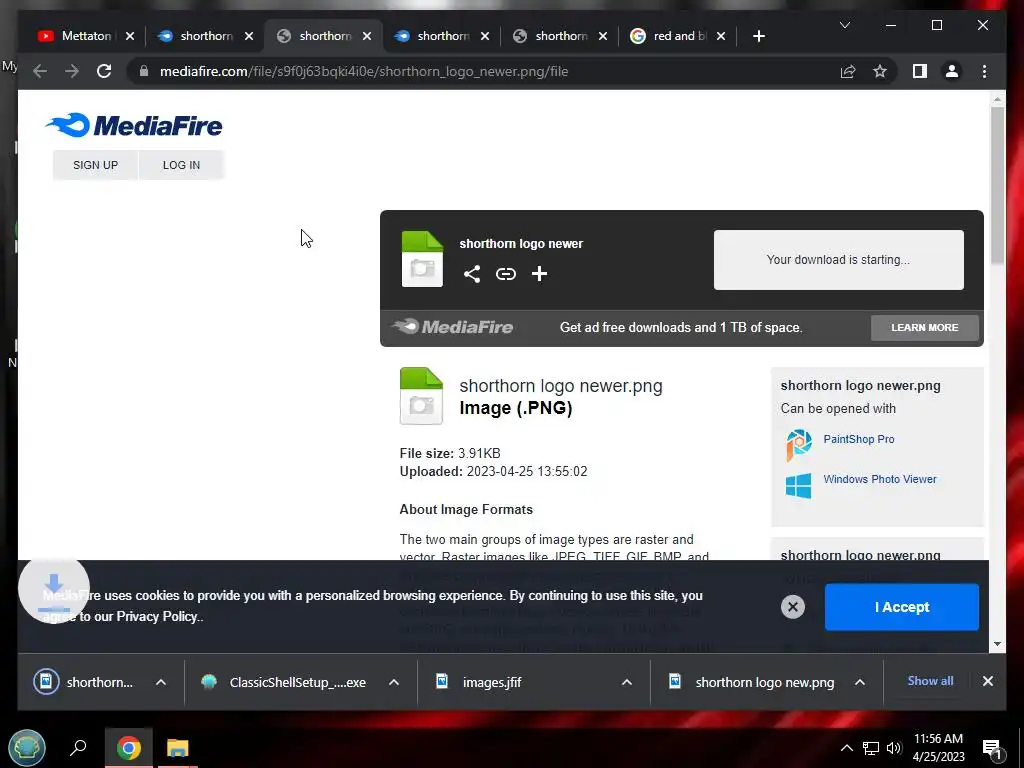The image size is (1024, 768).
Task: Open the Windows Photo Viewer link
Action: click(x=879, y=479)
